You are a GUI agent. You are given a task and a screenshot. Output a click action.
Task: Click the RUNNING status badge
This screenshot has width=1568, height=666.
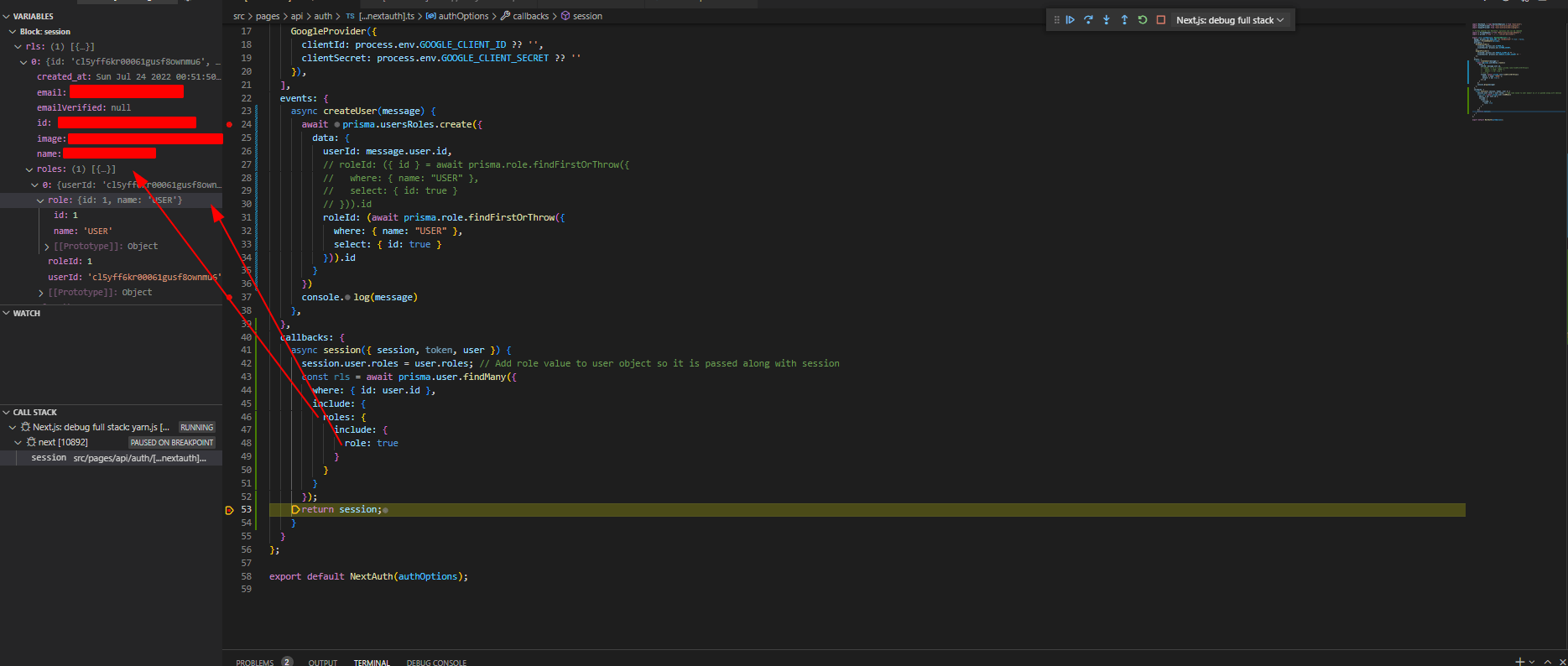click(197, 427)
